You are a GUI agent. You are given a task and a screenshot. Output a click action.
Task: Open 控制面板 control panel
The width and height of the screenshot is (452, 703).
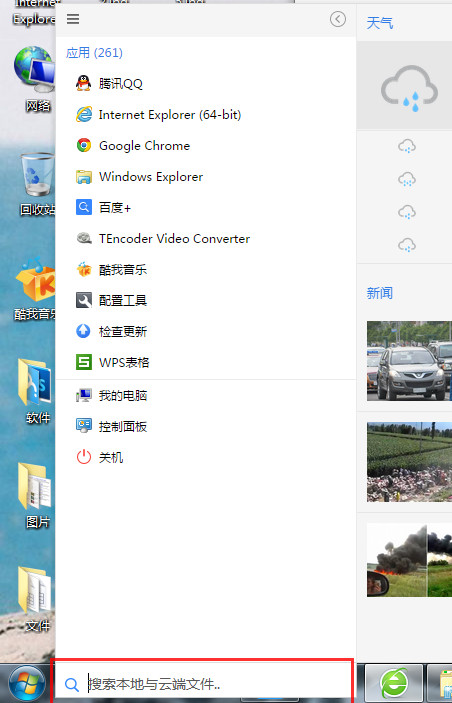point(206,426)
